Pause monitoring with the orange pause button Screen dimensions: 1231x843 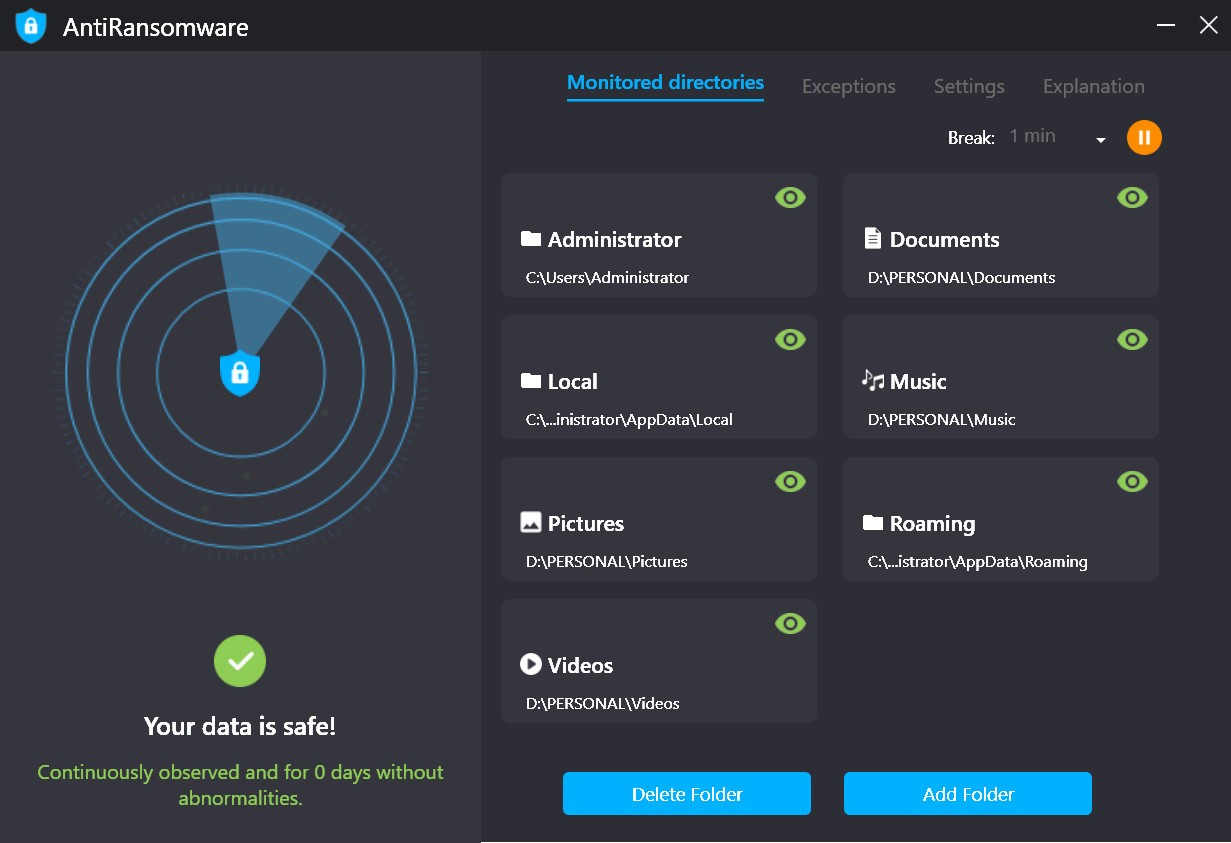click(x=1144, y=137)
